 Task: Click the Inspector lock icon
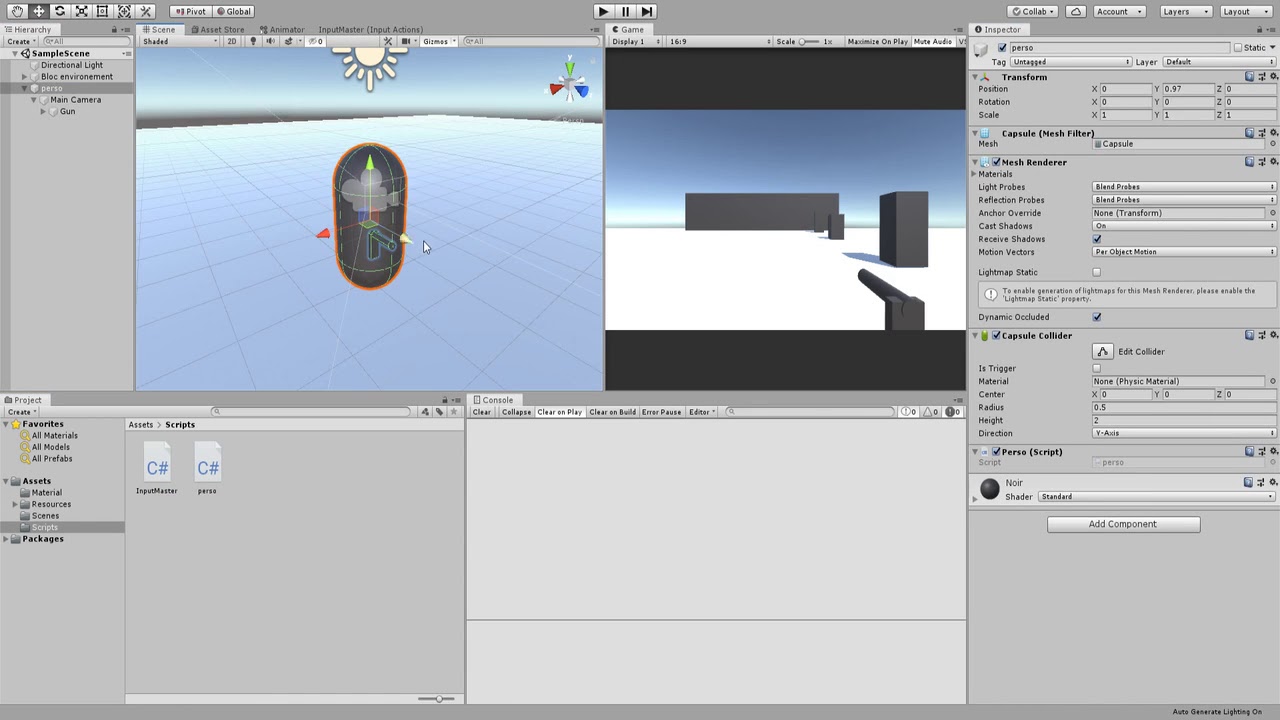click(1259, 29)
